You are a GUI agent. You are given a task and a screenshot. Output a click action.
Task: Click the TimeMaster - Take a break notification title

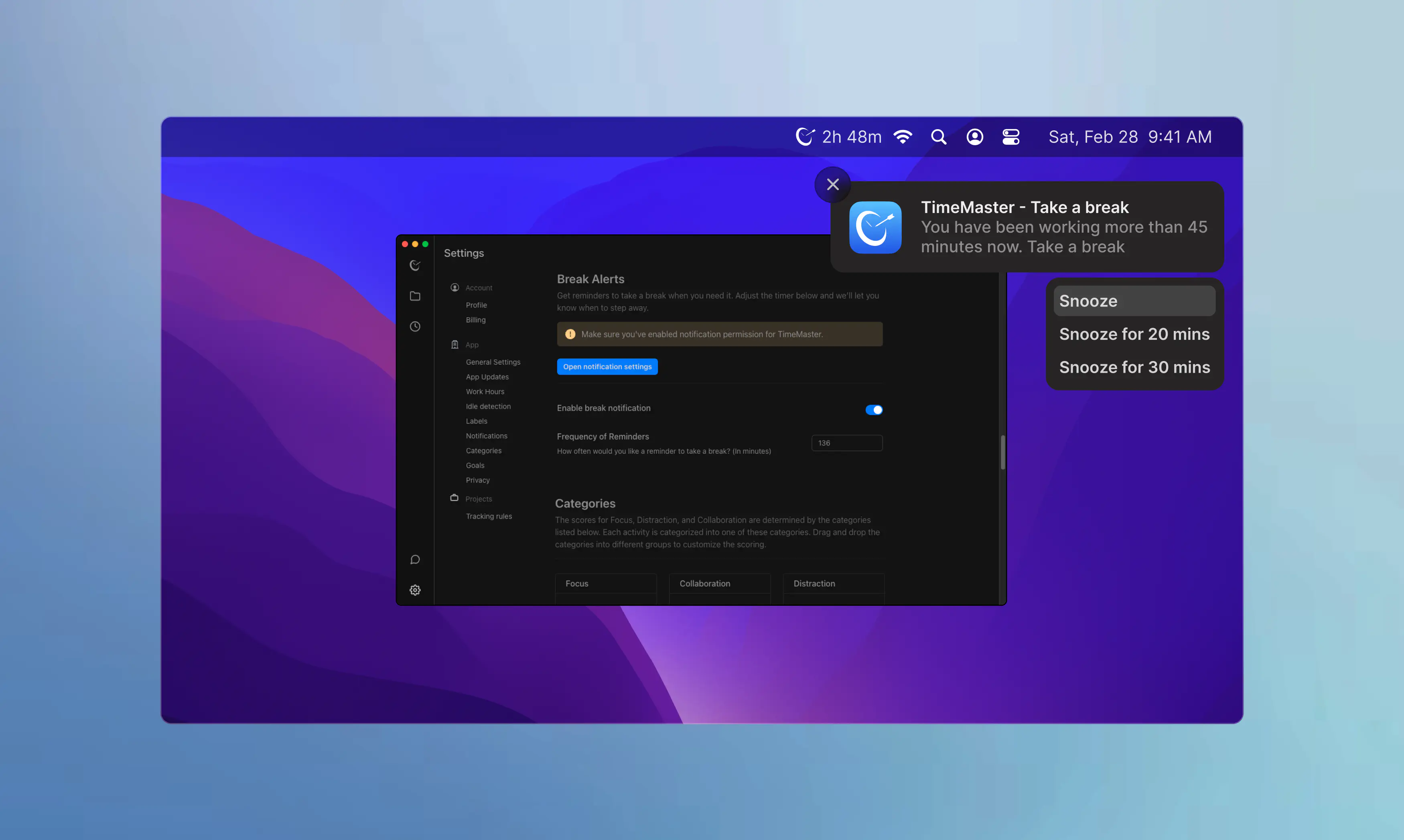pos(1024,207)
